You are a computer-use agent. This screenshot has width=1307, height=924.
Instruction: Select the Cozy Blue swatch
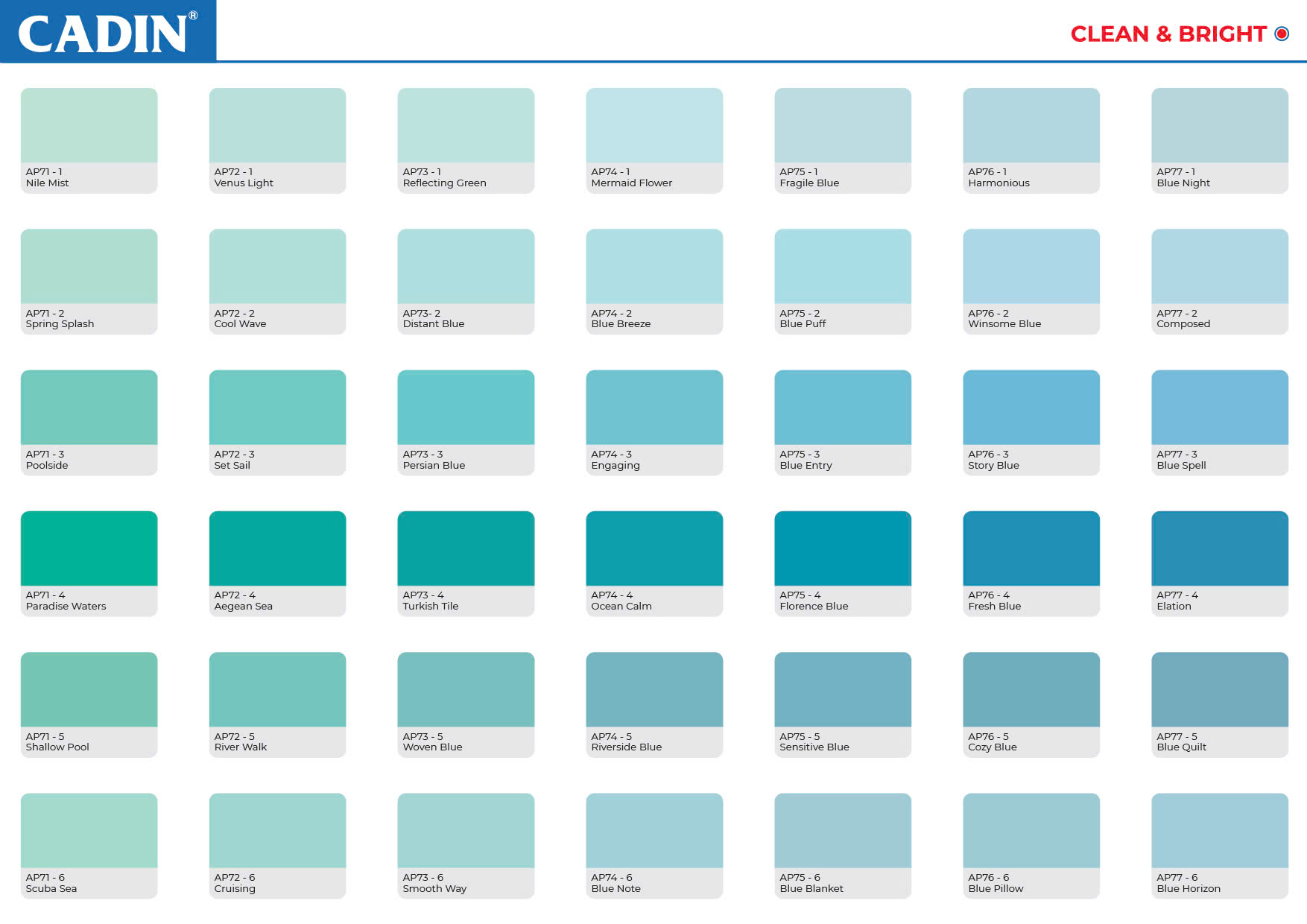tap(1031, 689)
